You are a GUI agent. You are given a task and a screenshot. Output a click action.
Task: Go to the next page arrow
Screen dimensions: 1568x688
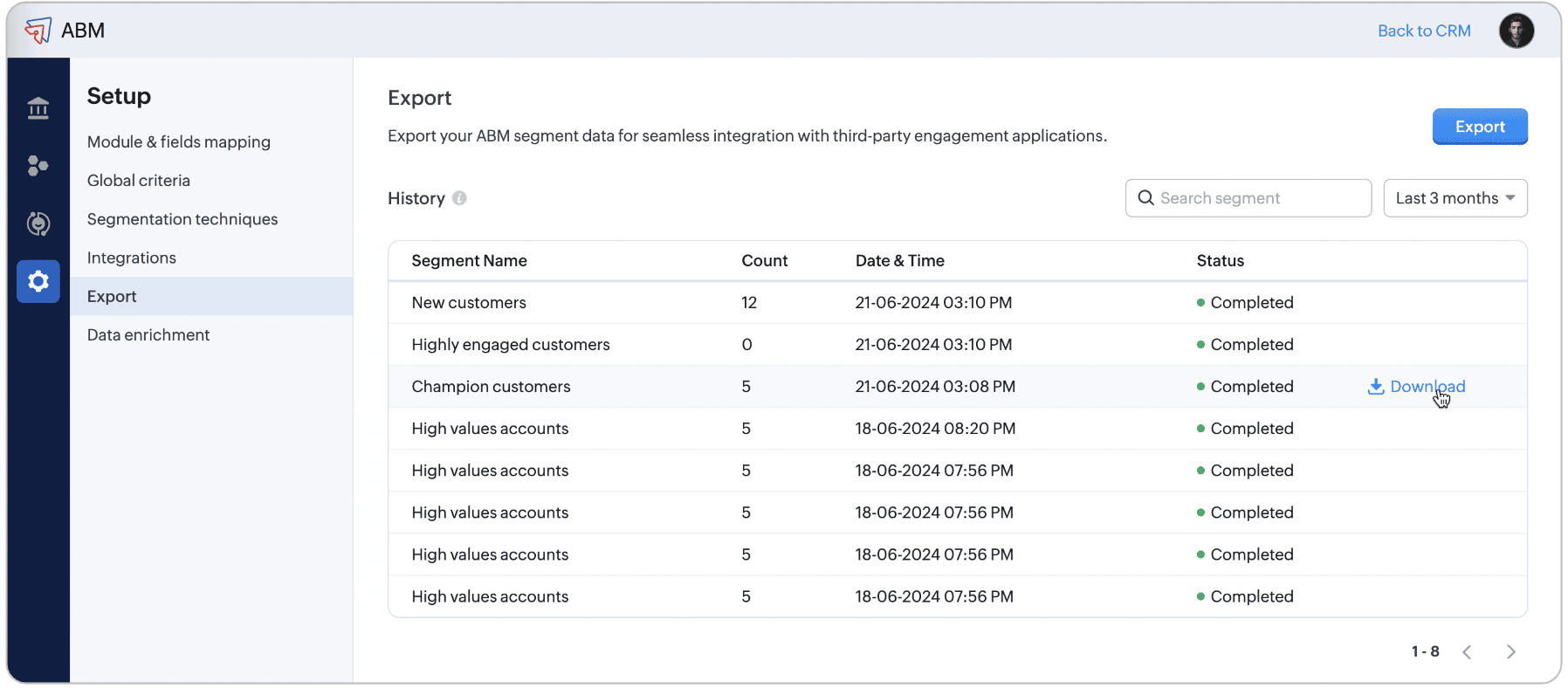click(1510, 652)
